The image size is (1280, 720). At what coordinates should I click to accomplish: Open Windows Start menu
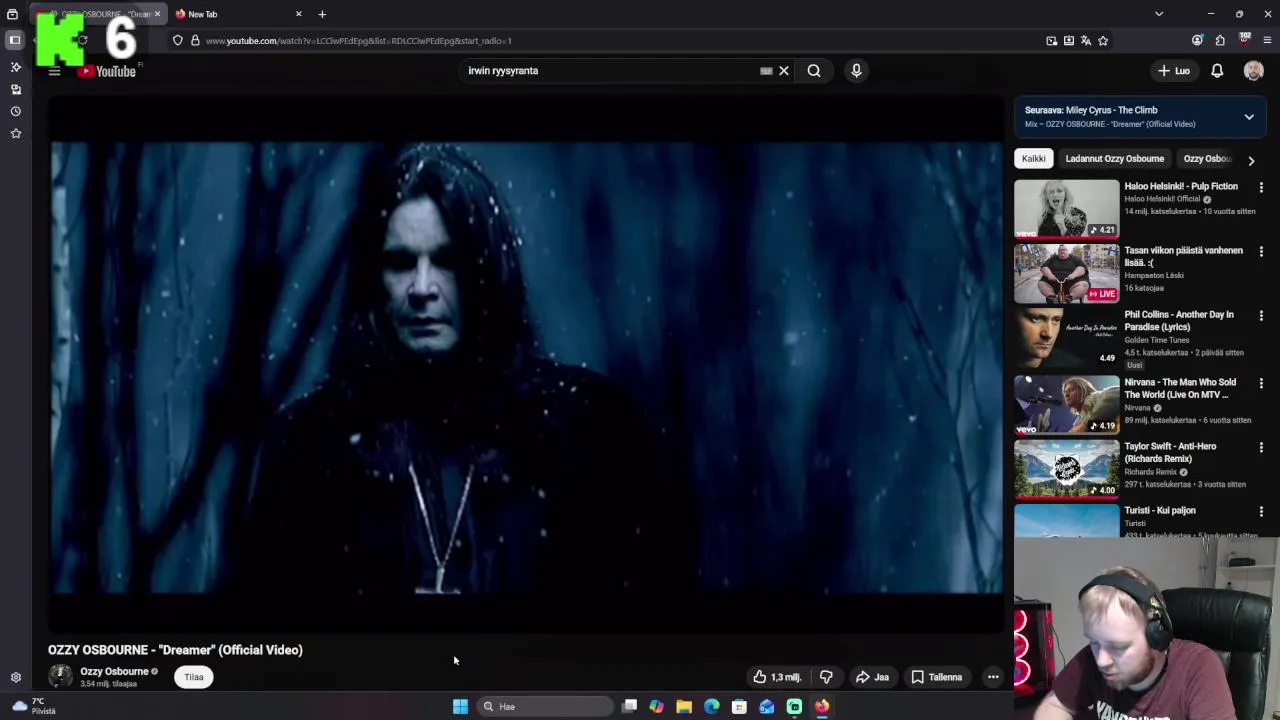460,707
